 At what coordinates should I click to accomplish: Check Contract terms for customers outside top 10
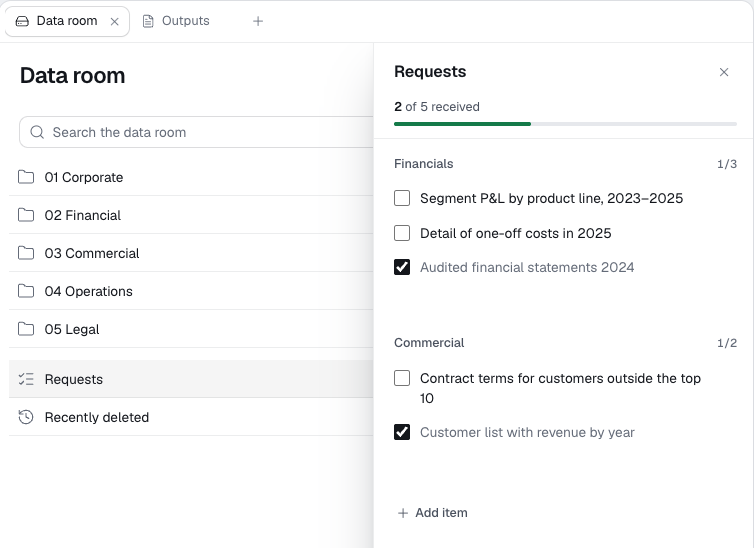tap(402, 378)
